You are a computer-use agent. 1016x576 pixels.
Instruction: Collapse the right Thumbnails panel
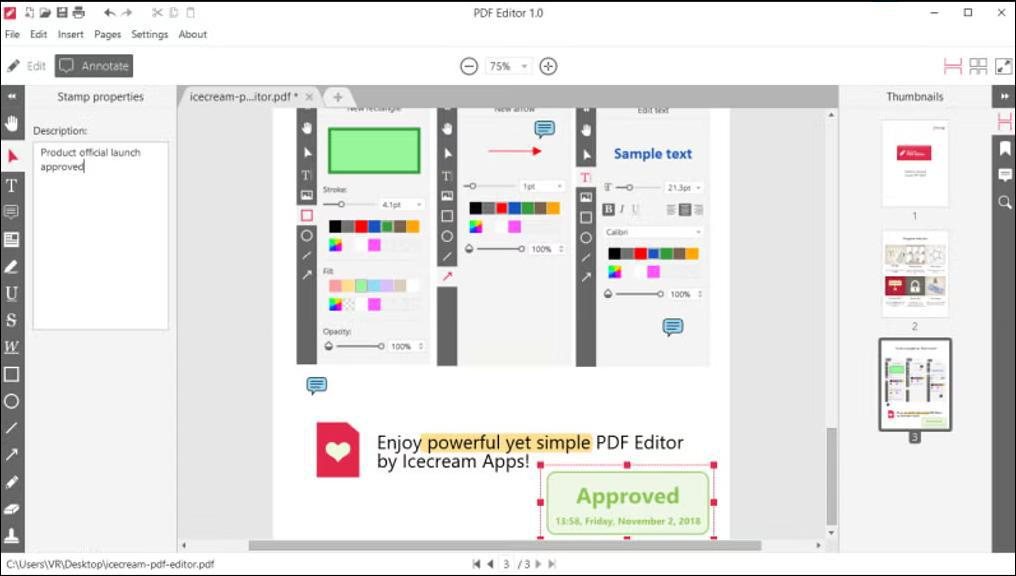tap(1004, 97)
